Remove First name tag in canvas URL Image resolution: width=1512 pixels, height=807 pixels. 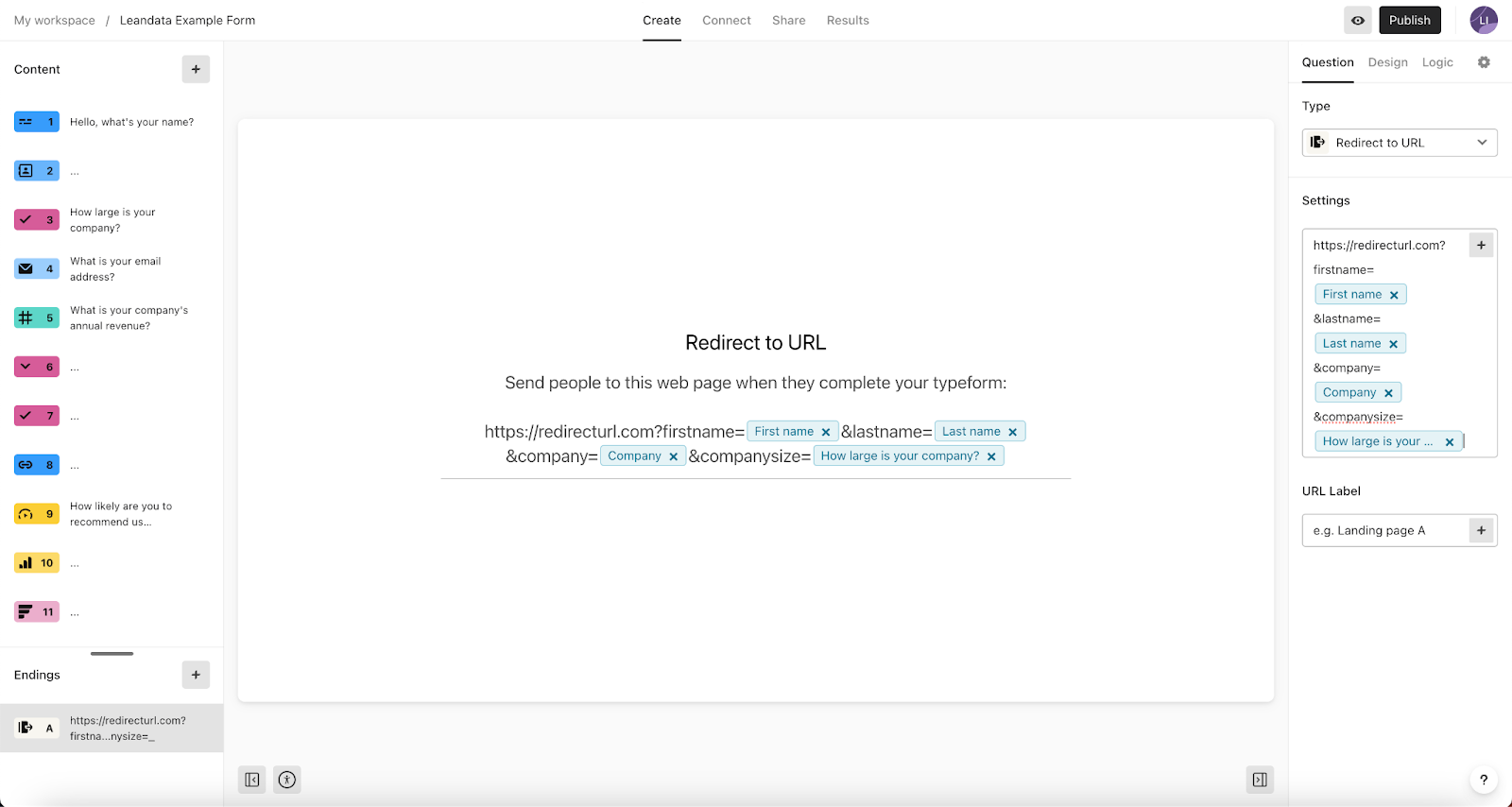(826, 432)
